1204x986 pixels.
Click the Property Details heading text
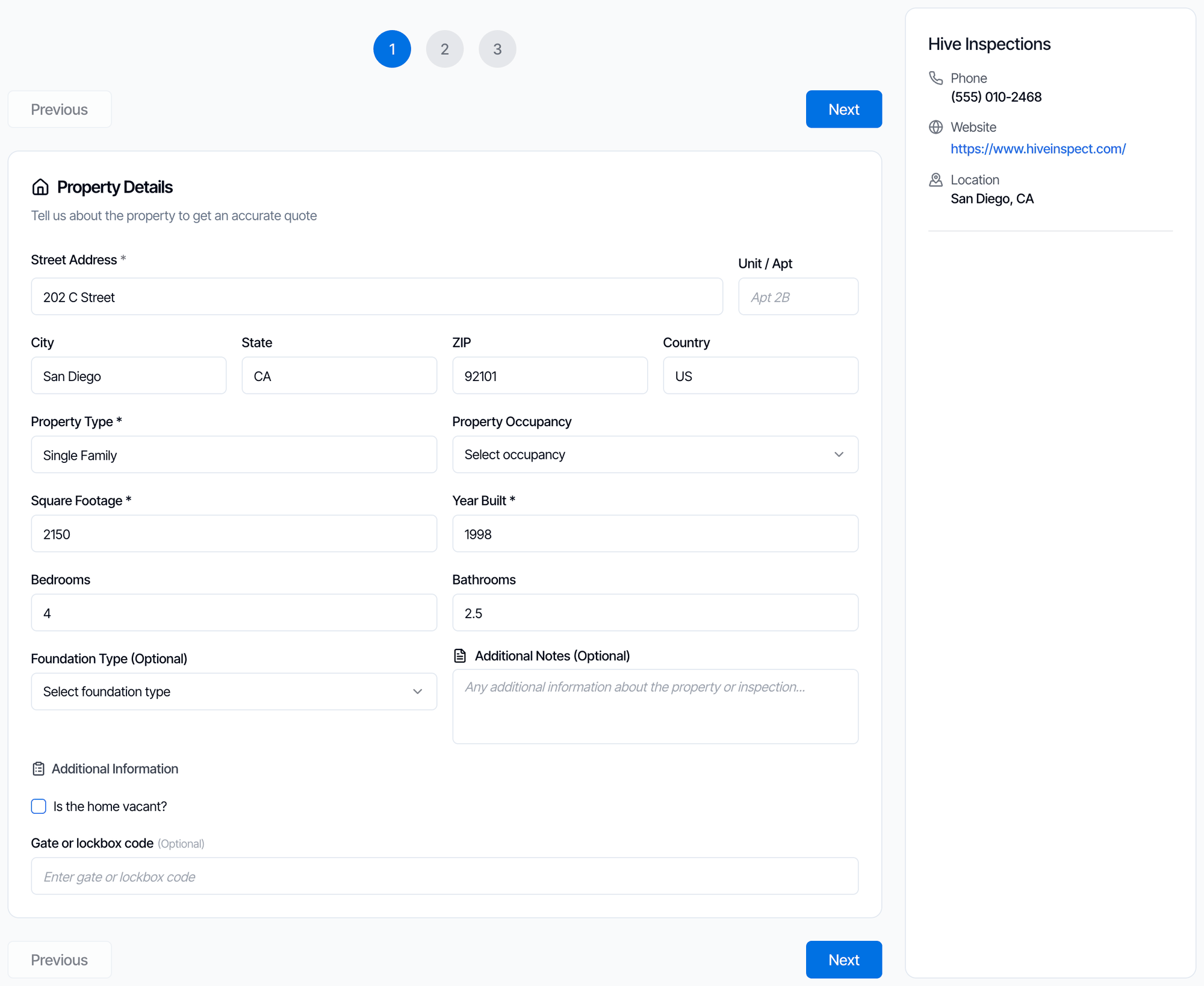pyautogui.click(x=115, y=187)
